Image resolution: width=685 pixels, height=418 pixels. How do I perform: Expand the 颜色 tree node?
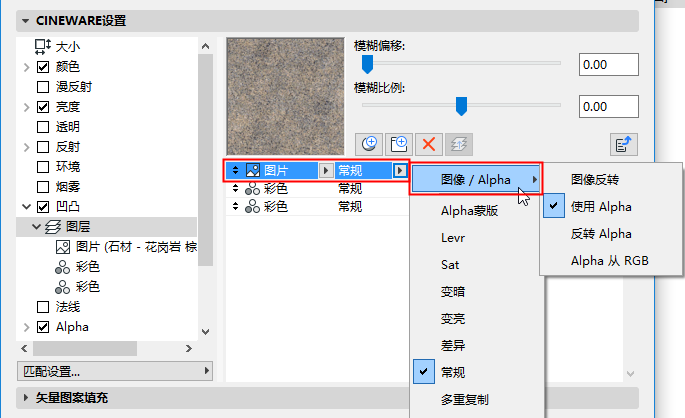click(26, 67)
